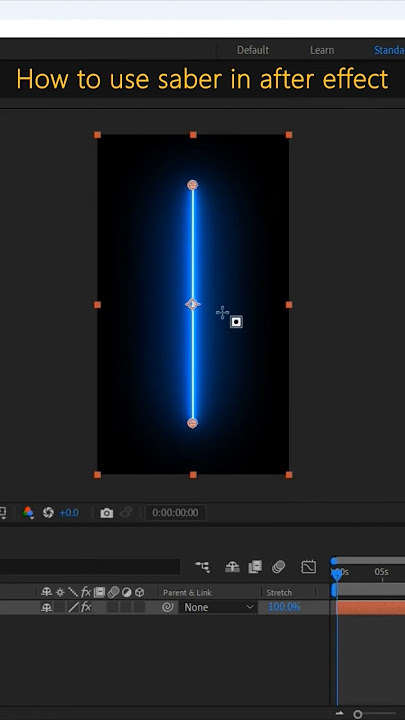Image resolution: width=405 pixels, height=720 pixels.
Task: Click the Quality column header icon
Action: [73, 592]
